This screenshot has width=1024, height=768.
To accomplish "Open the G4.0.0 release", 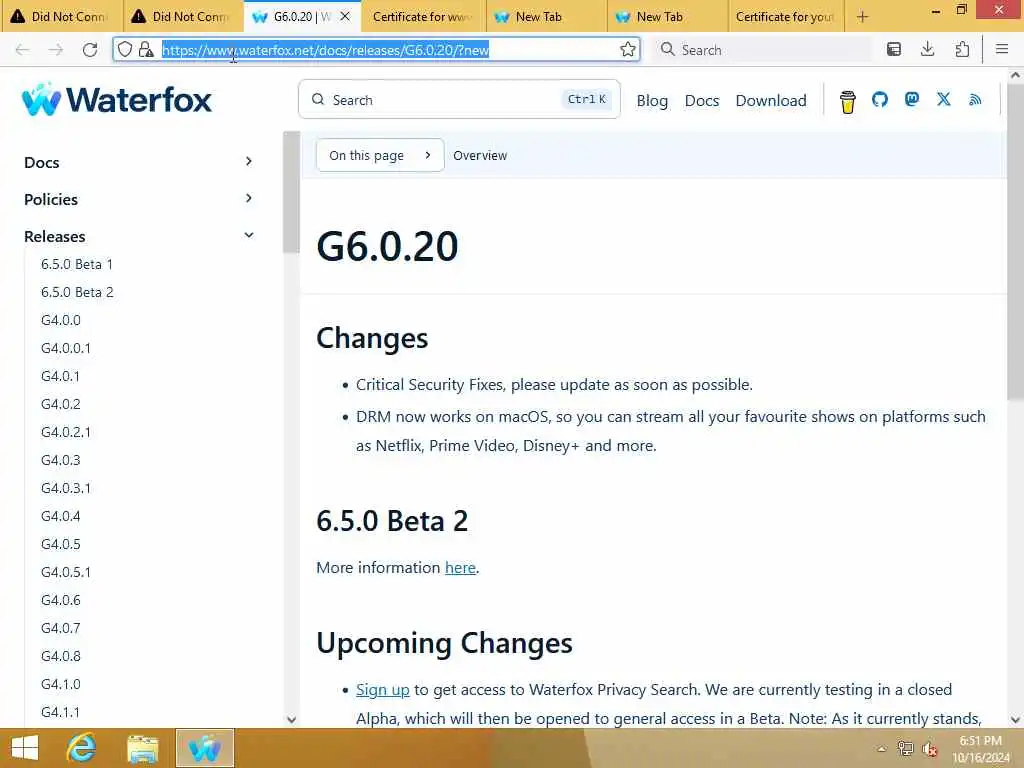I will (61, 320).
